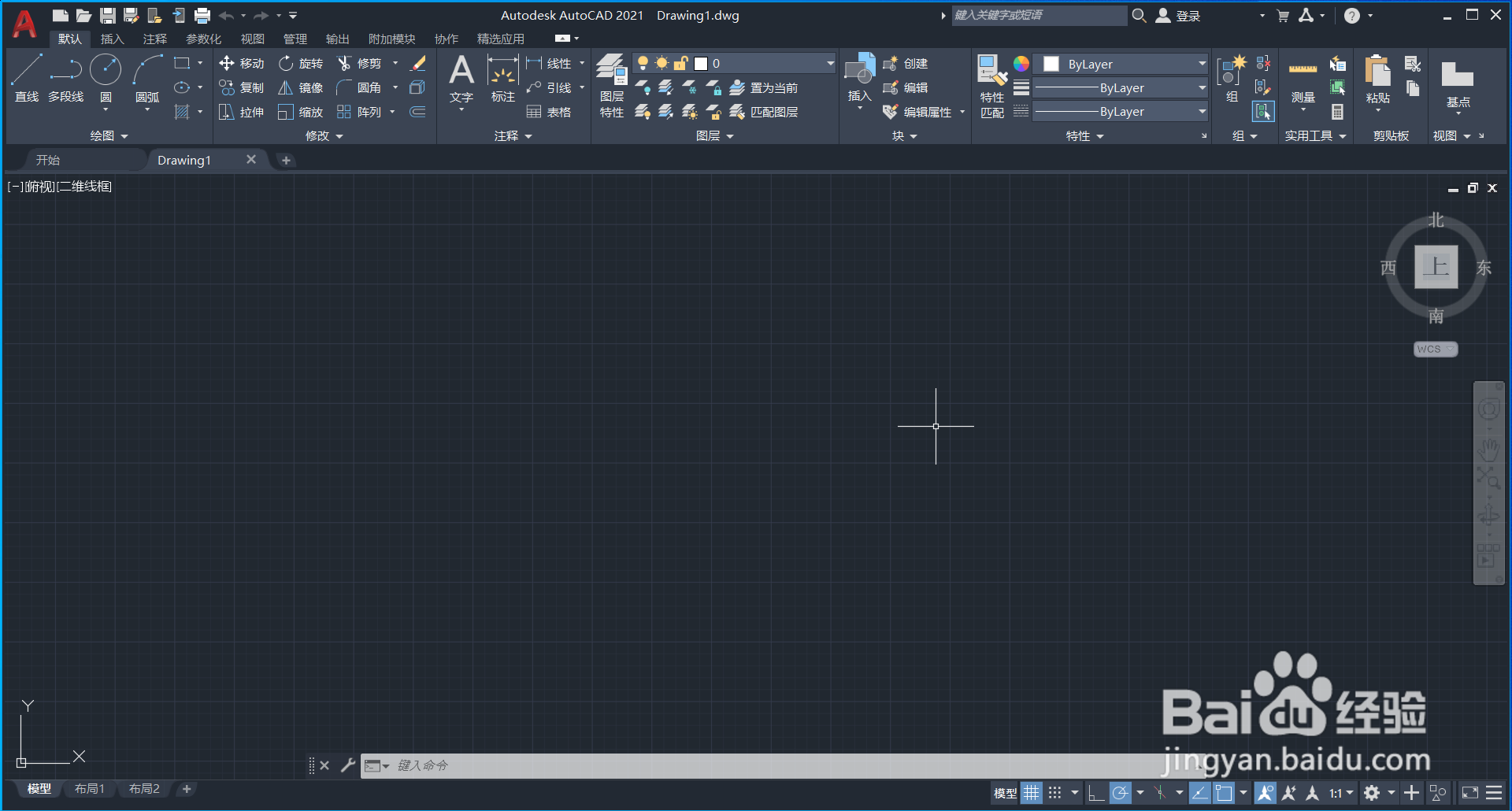The width and height of the screenshot is (1512, 811).
Task: Click the 旋转 (Rotate) tool
Action: (301, 63)
